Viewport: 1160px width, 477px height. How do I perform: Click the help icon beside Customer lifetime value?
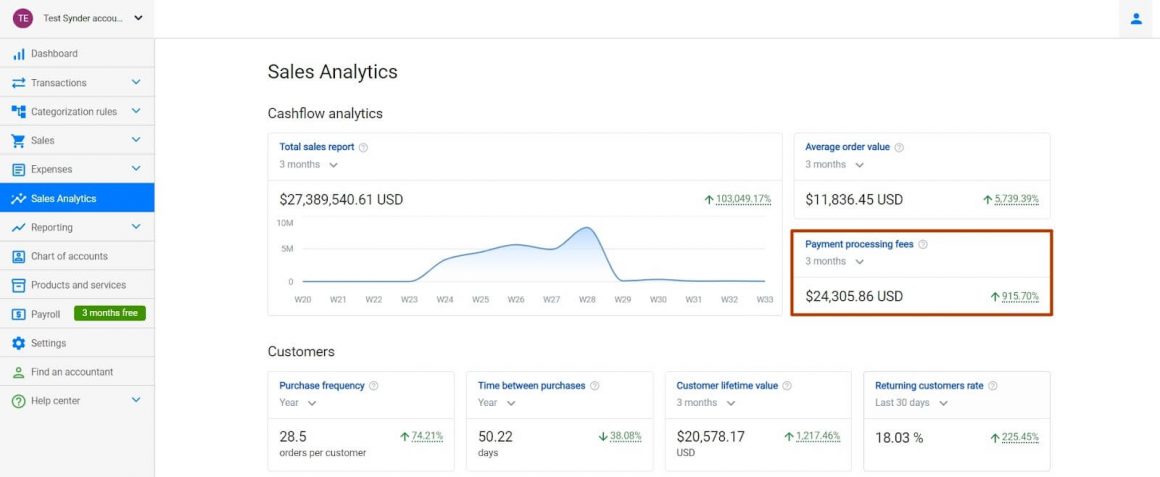pyautogui.click(x=787, y=386)
